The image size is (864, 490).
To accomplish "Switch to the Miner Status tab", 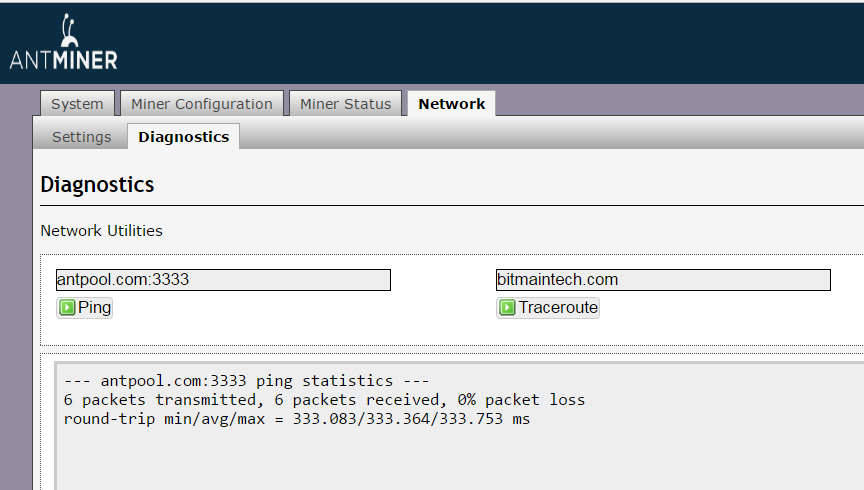I will pos(345,104).
